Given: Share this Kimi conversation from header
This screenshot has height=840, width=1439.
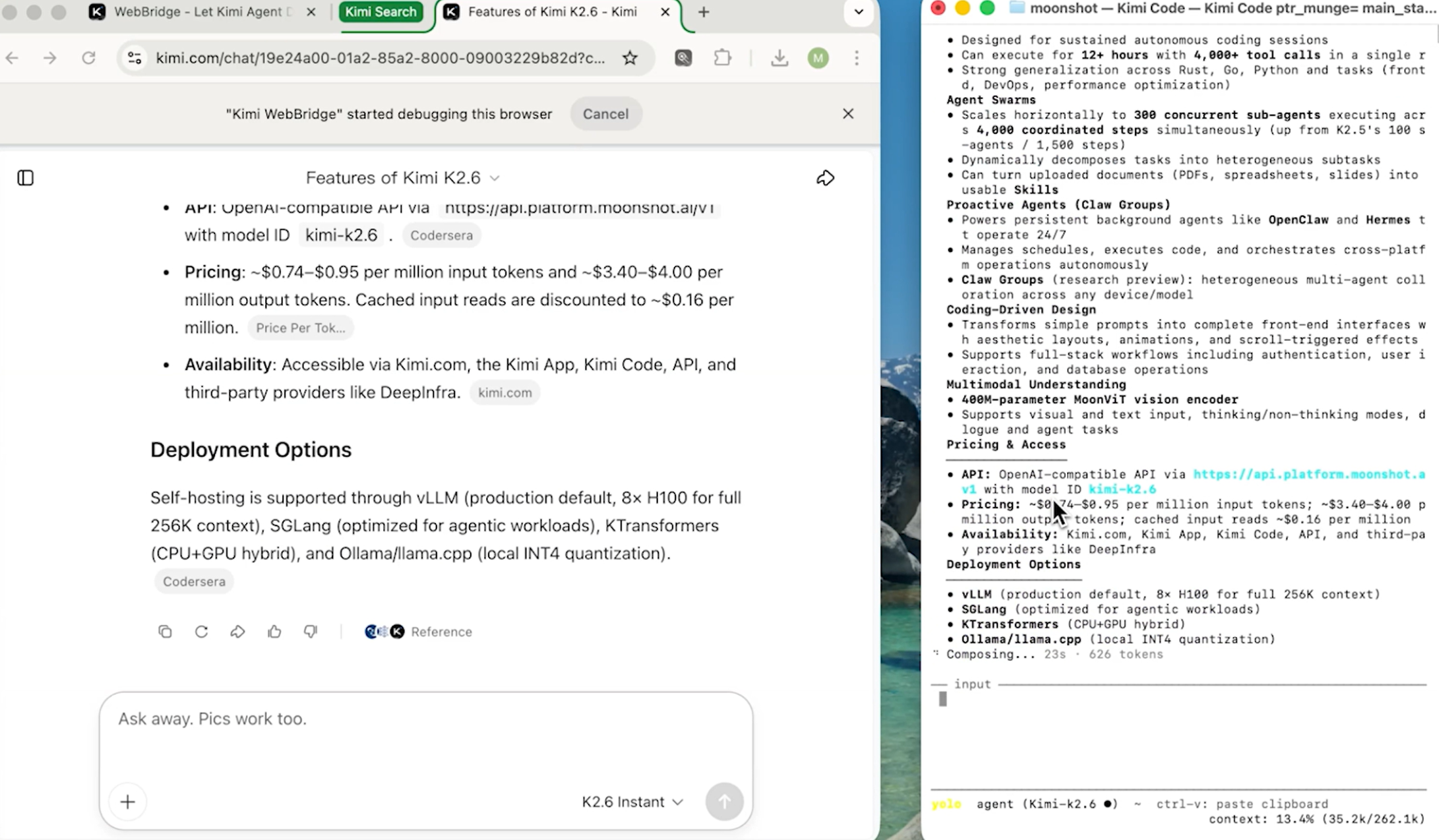Looking at the screenshot, I should [x=825, y=178].
